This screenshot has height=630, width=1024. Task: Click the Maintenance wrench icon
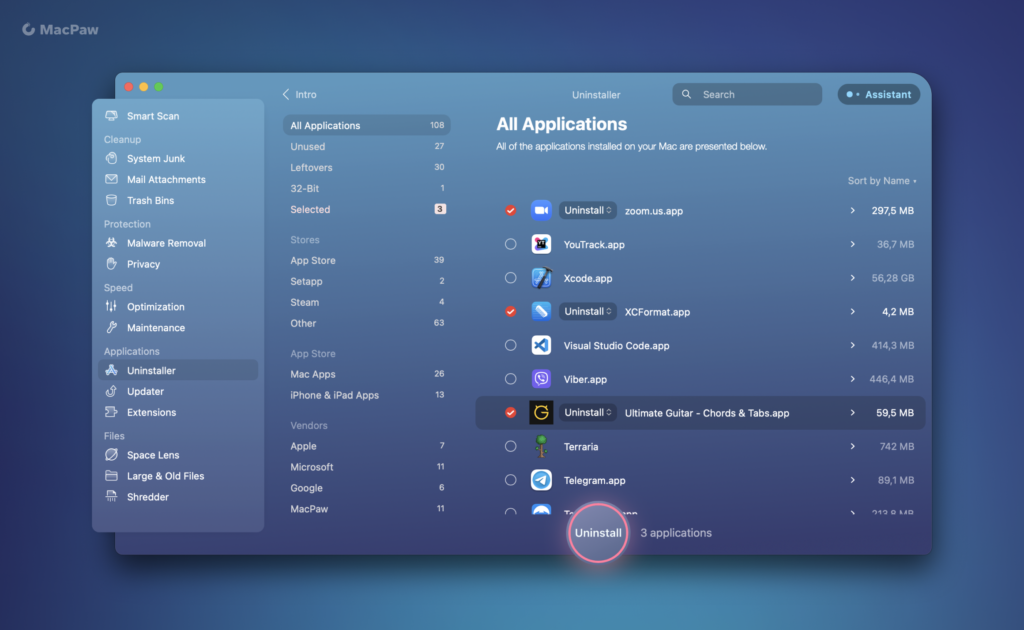112,327
